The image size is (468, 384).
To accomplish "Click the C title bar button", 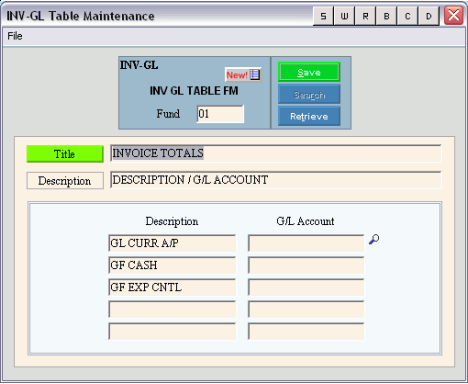I will coord(407,16).
